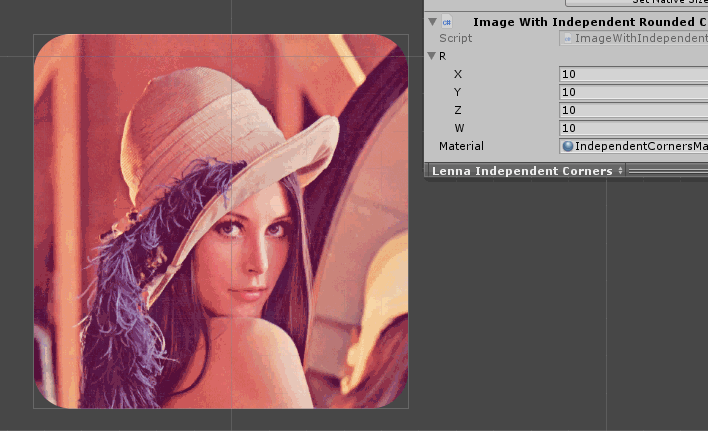The image size is (708, 431).
Task: Click the Set Native Size button
Action: 637,2
